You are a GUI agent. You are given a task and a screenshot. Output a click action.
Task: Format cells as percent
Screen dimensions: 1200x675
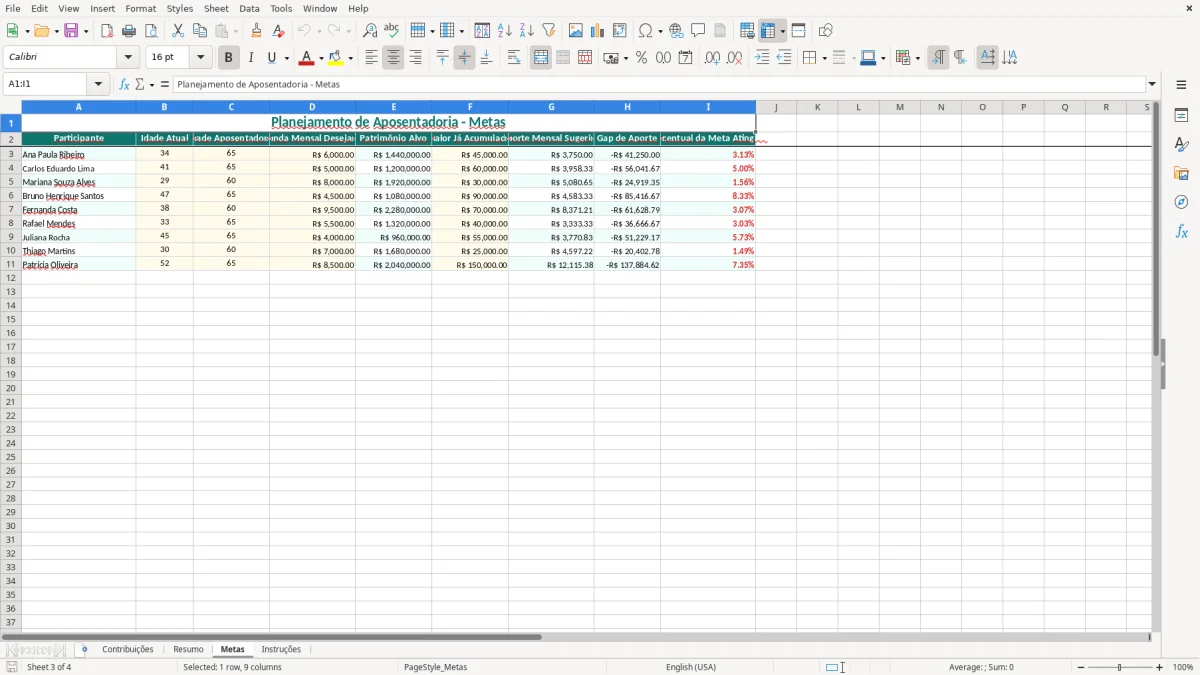click(x=641, y=58)
